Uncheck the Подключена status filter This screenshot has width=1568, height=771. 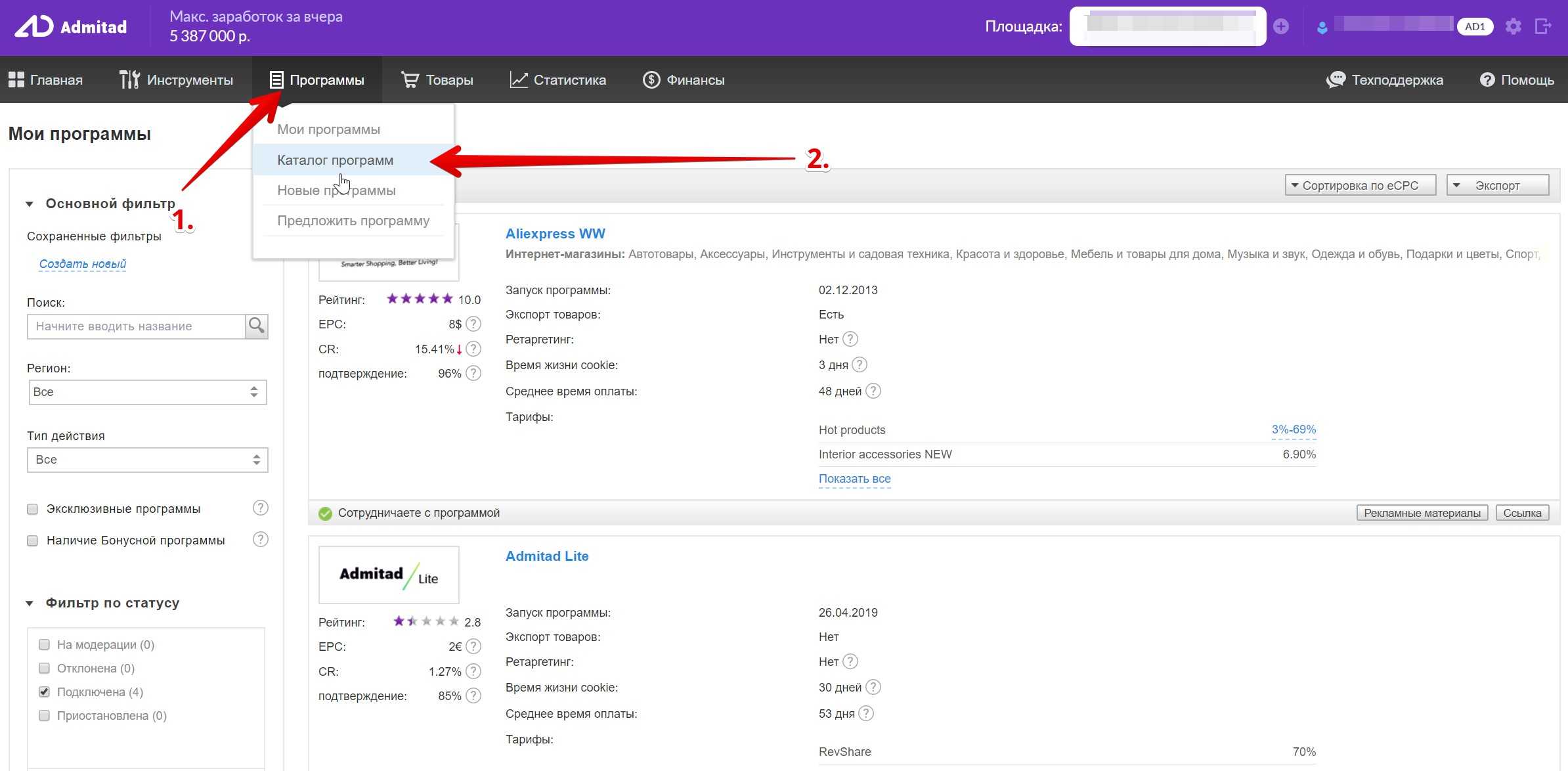click(x=44, y=692)
